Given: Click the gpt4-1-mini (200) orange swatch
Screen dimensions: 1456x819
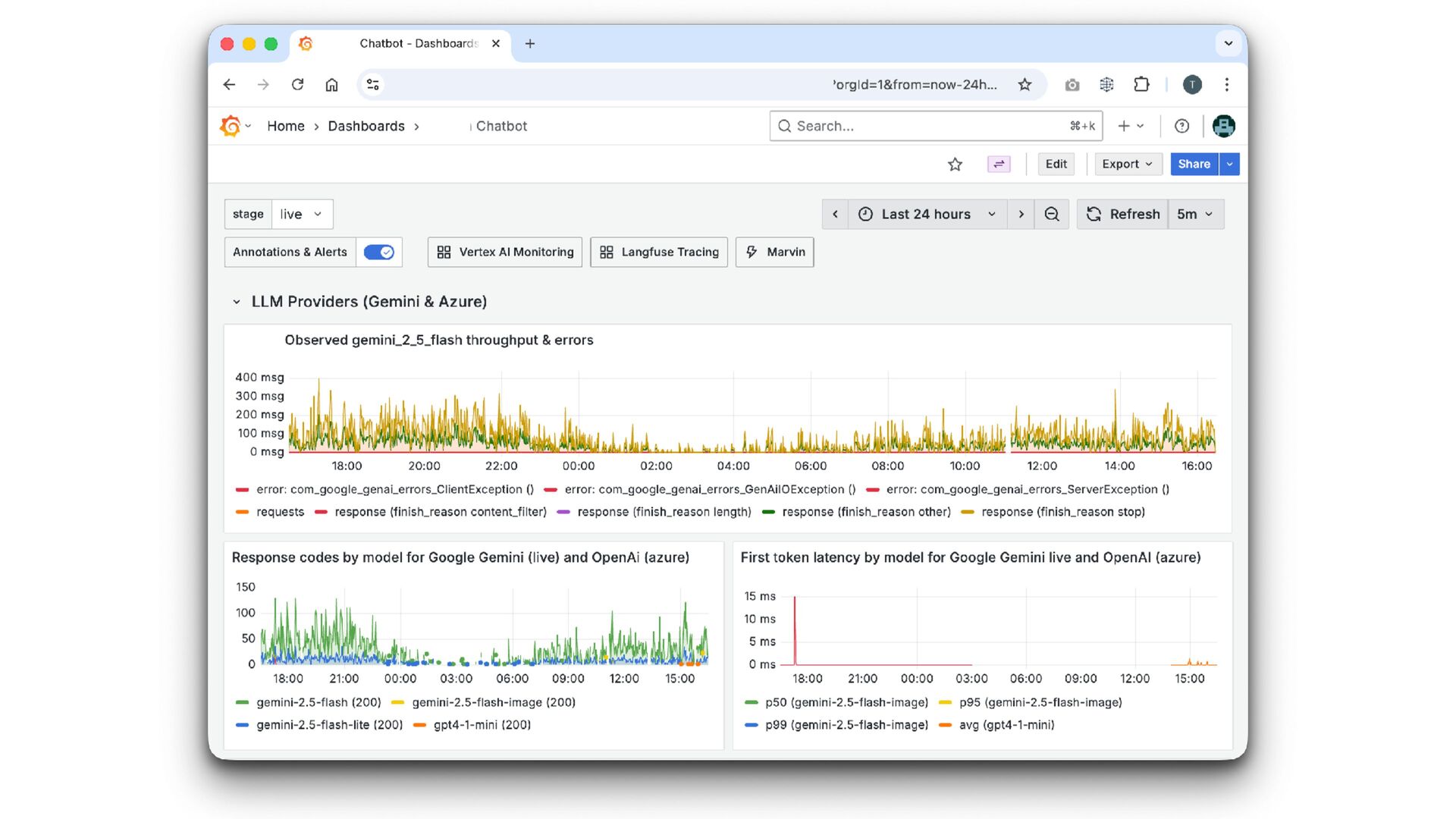Looking at the screenshot, I should point(419,725).
